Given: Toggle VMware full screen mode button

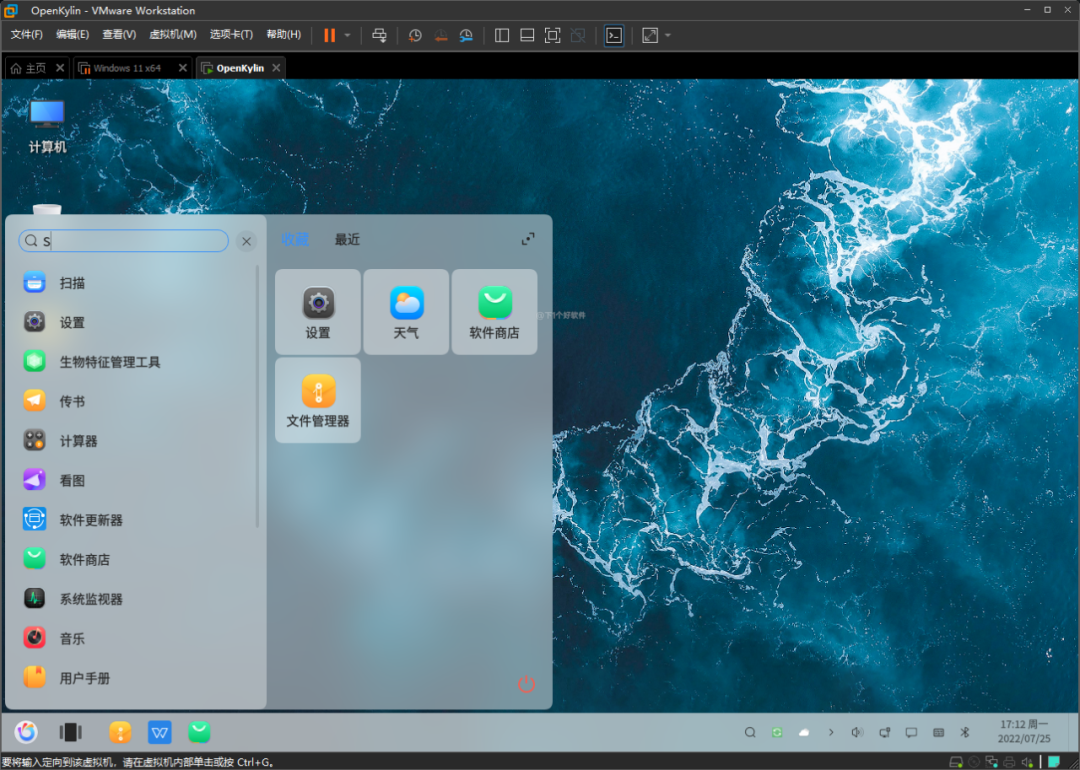Looking at the screenshot, I should pyautogui.click(x=552, y=35).
